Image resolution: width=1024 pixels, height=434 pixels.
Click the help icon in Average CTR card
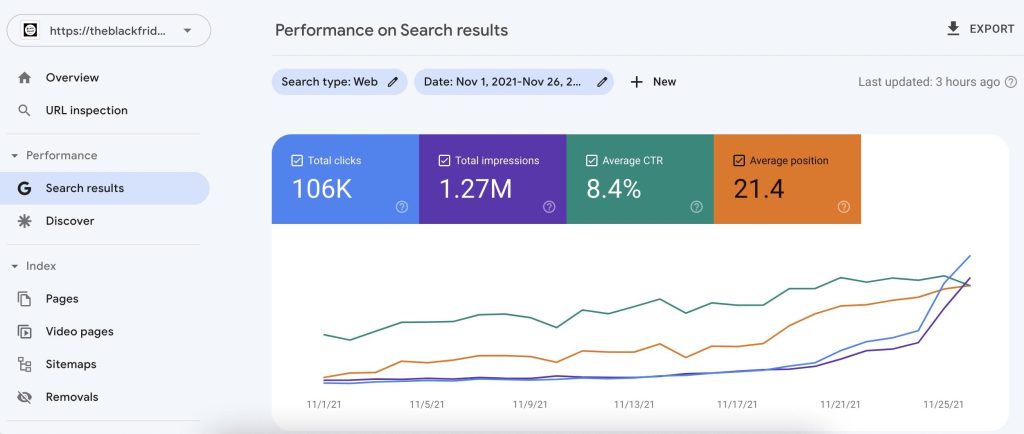point(696,207)
